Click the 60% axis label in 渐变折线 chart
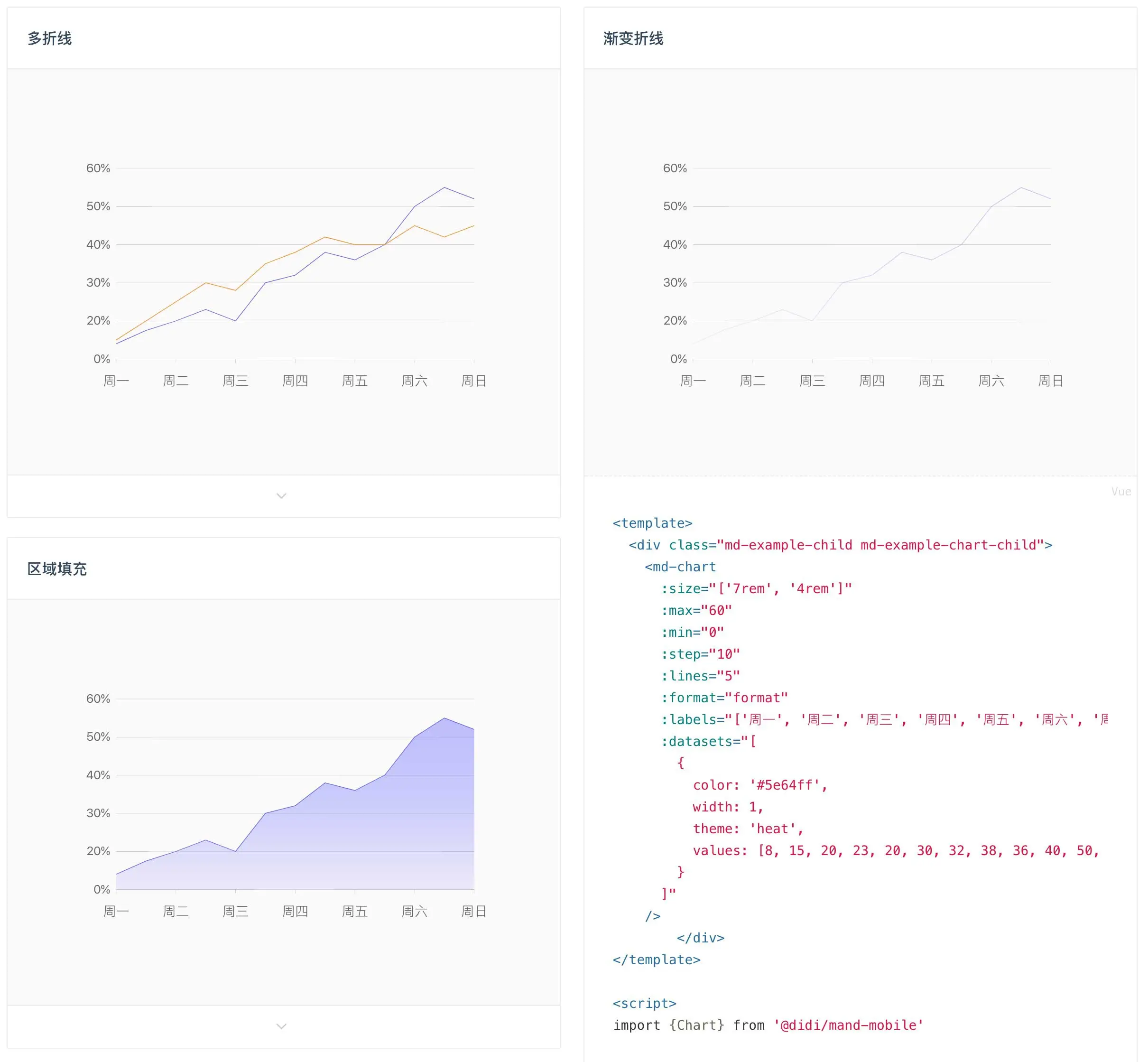The width and height of the screenshot is (1148, 1062). (x=675, y=168)
